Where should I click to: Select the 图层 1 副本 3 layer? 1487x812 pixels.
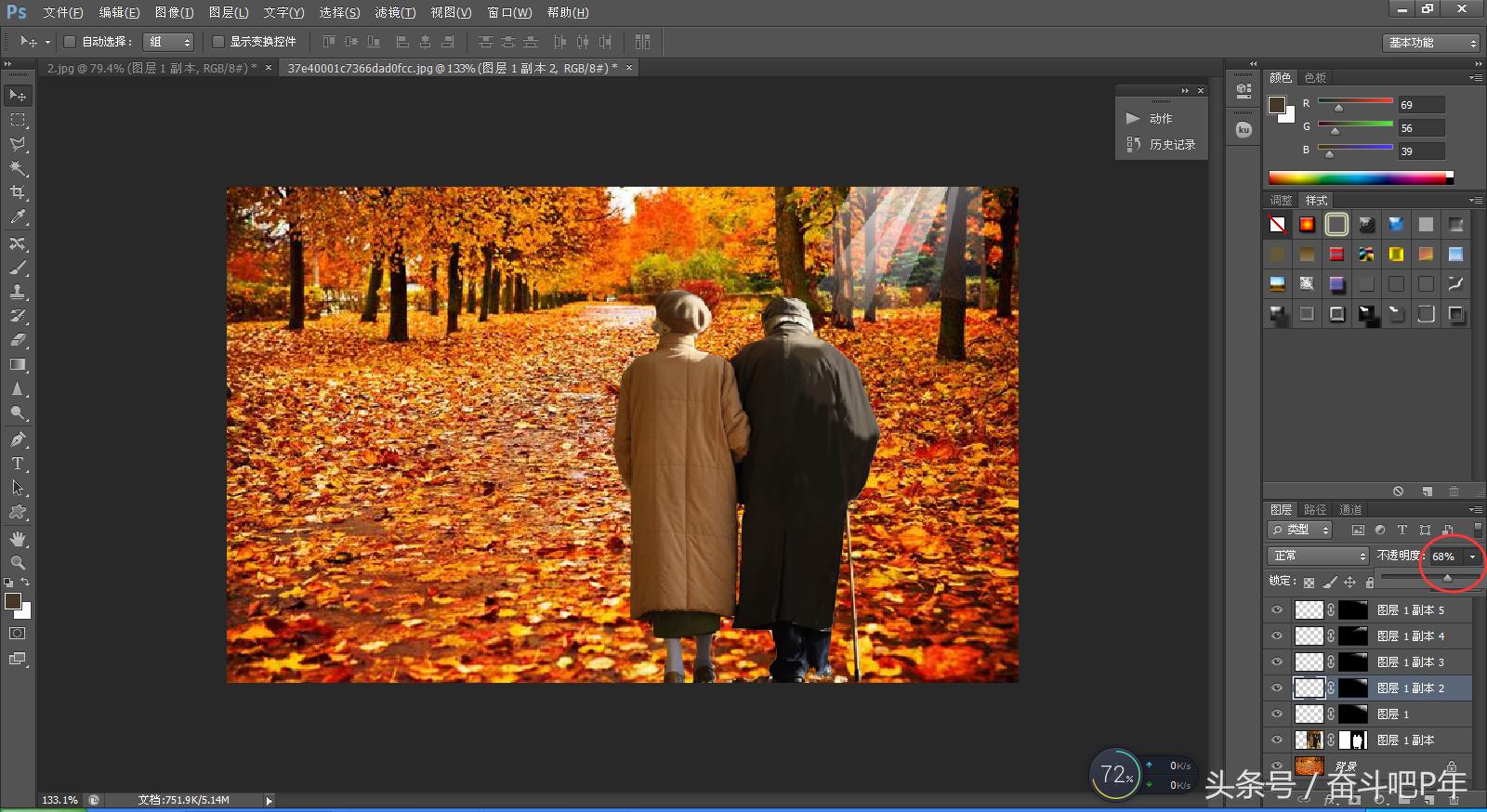[x=1411, y=662]
